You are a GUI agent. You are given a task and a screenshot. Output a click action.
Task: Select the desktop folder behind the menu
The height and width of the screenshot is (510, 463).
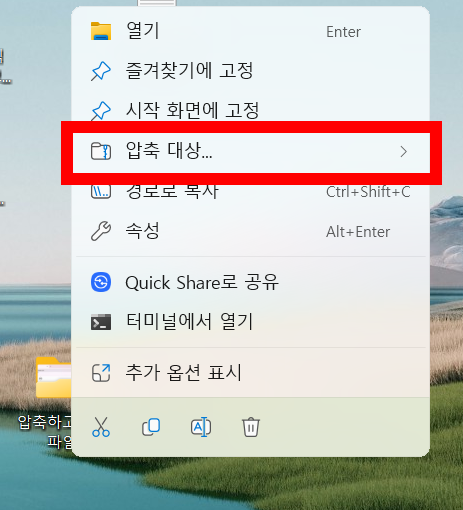[x=53, y=378]
